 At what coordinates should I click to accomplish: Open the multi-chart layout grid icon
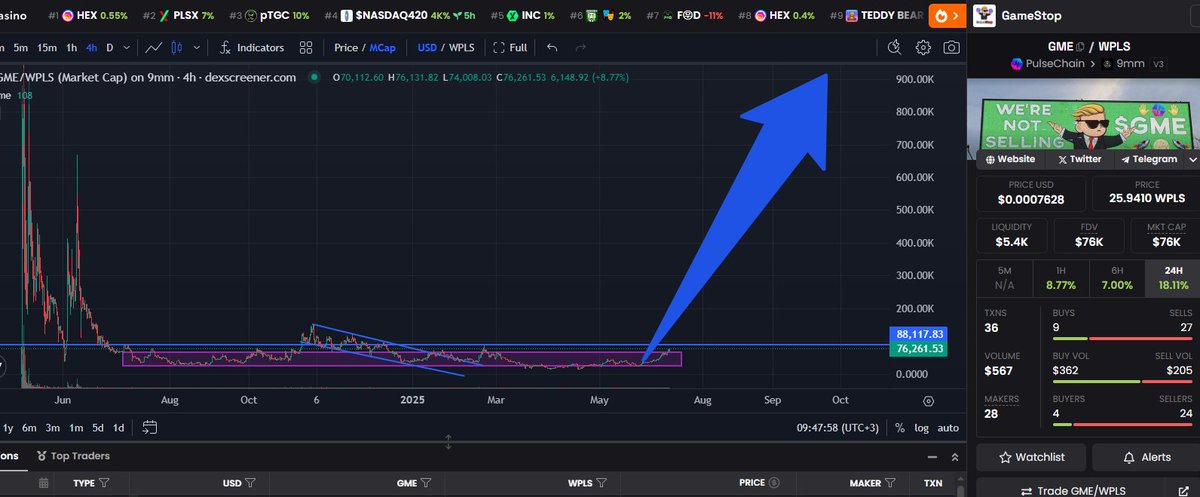tap(306, 47)
